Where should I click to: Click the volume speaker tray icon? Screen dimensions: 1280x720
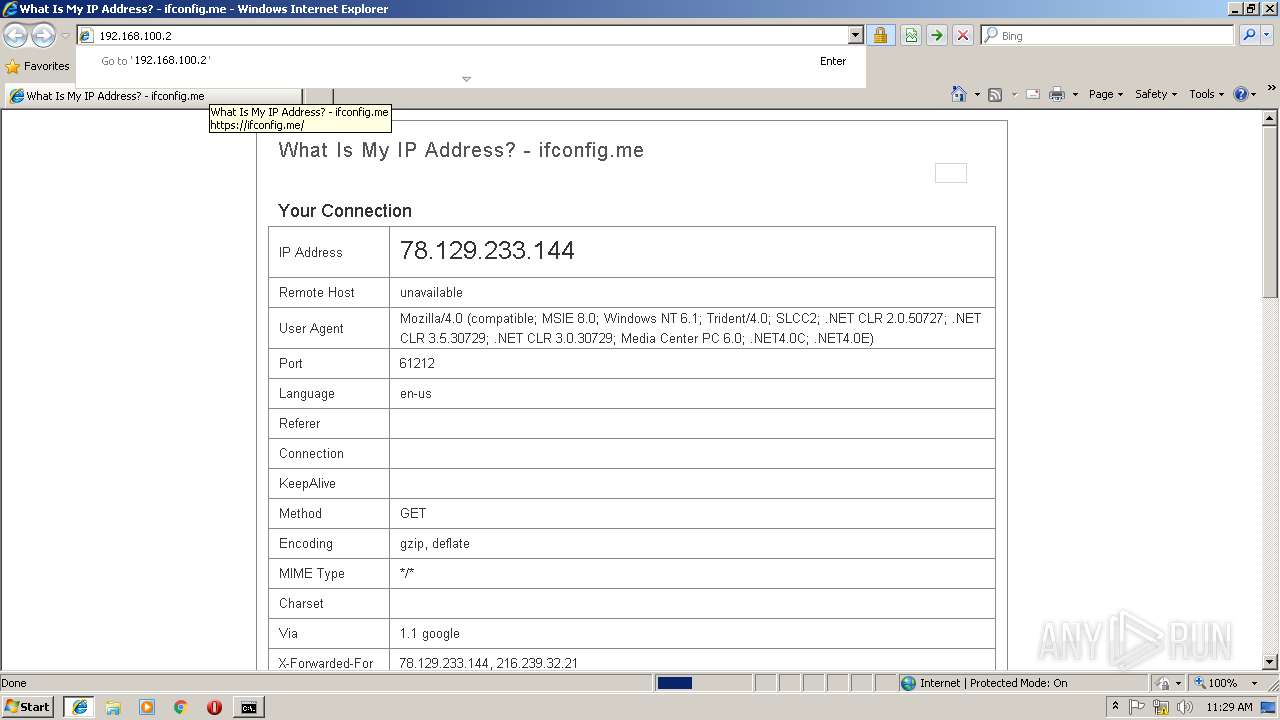tap(1185, 707)
